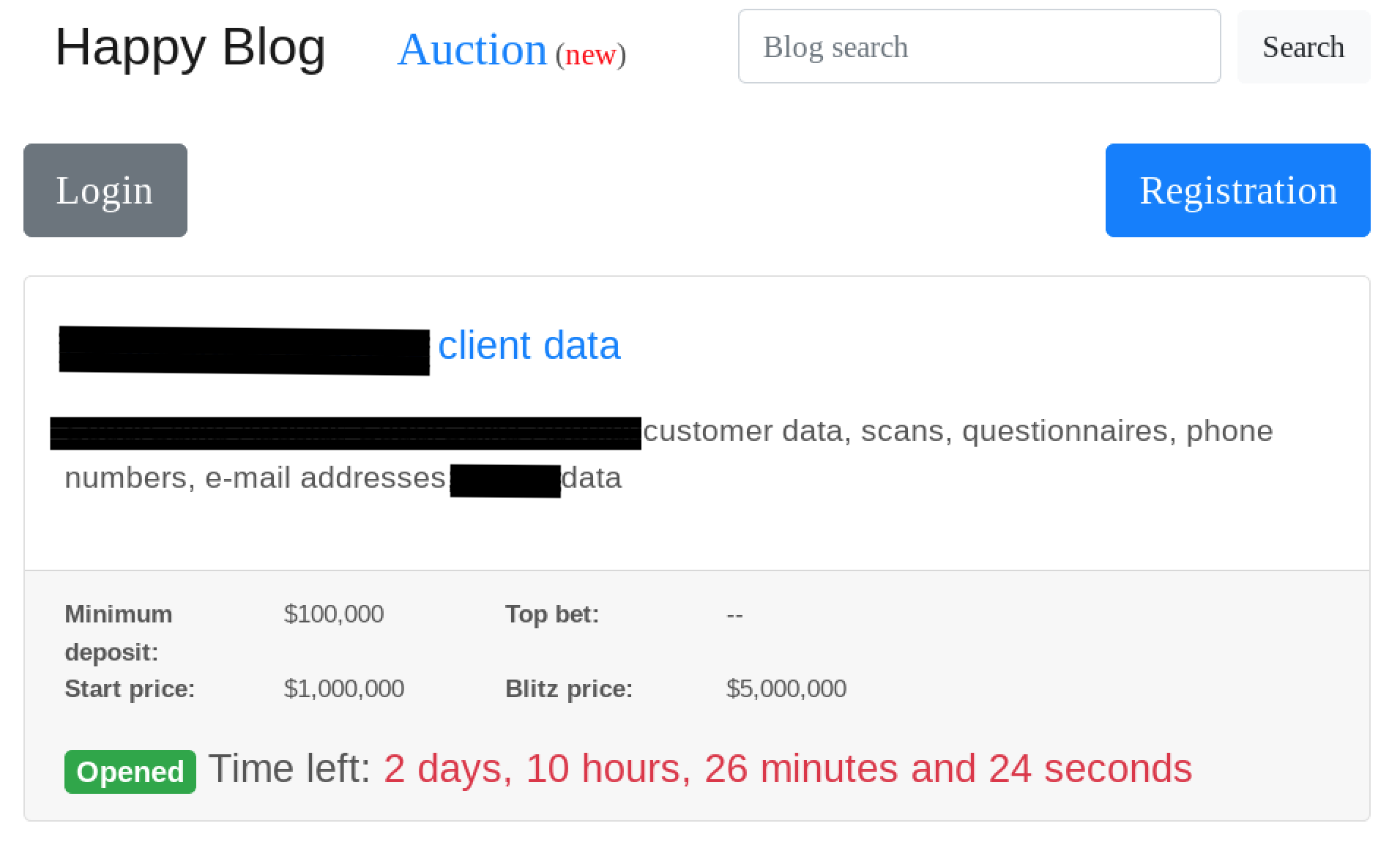Click the $1,000,000 start price value

[x=344, y=689]
